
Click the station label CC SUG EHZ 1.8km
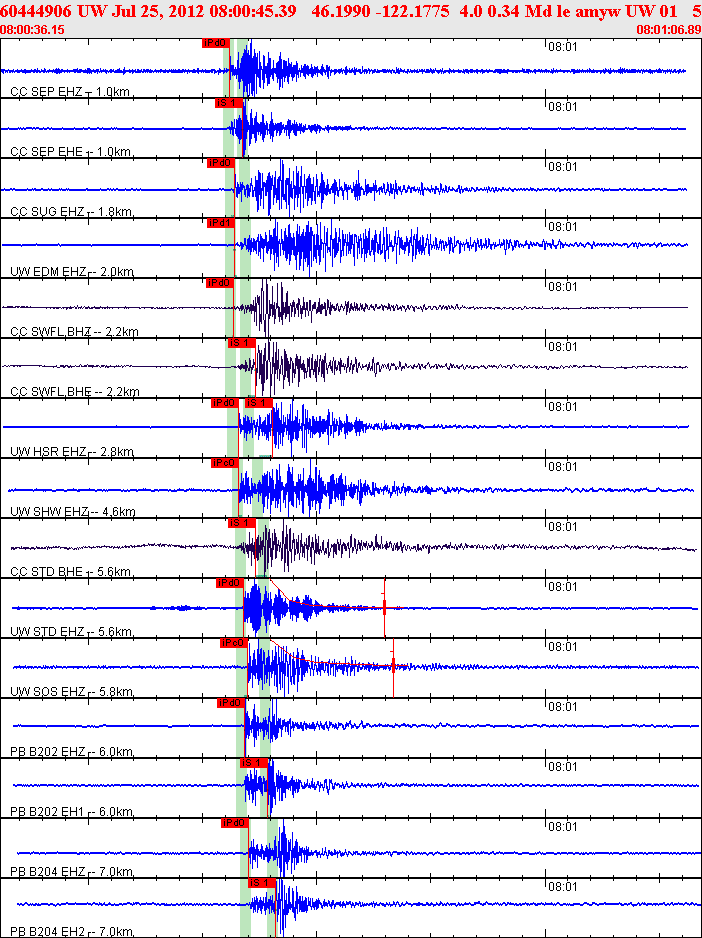pos(72,212)
